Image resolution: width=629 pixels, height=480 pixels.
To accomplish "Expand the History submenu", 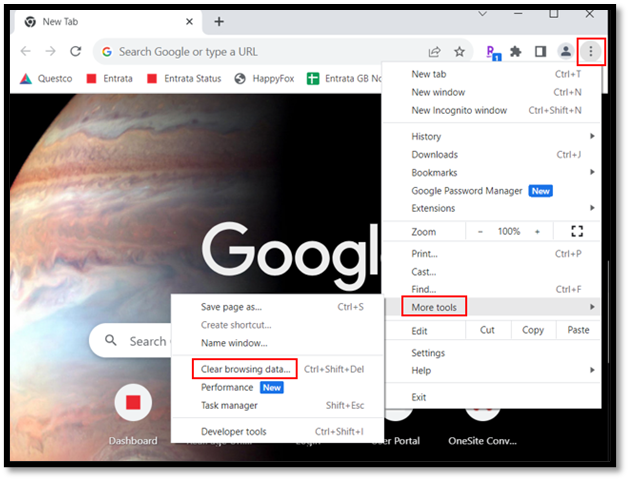I will click(491, 136).
